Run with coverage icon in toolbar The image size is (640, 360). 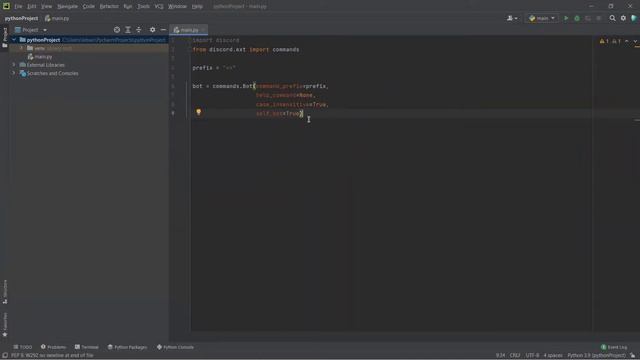pyautogui.click(x=588, y=18)
